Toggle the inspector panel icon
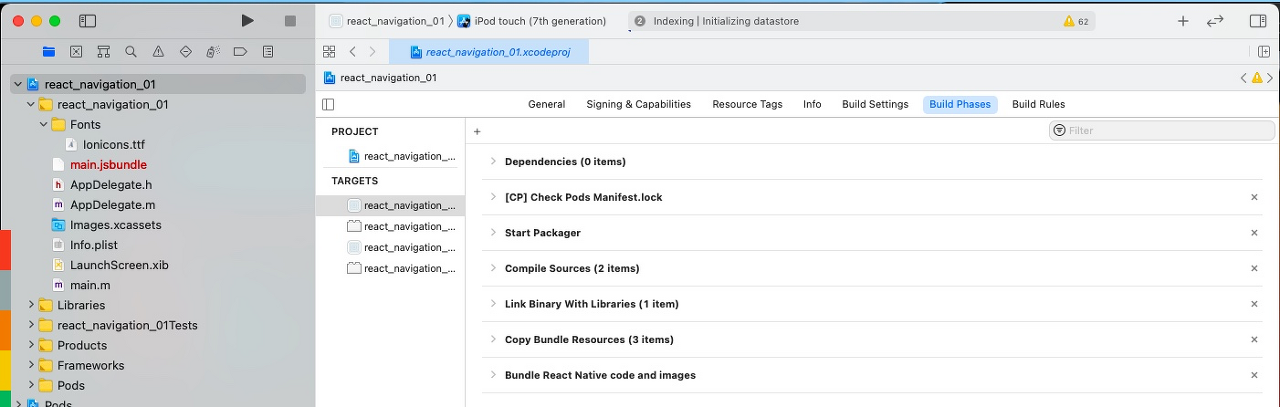This screenshot has width=1280, height=407. 1258,20
